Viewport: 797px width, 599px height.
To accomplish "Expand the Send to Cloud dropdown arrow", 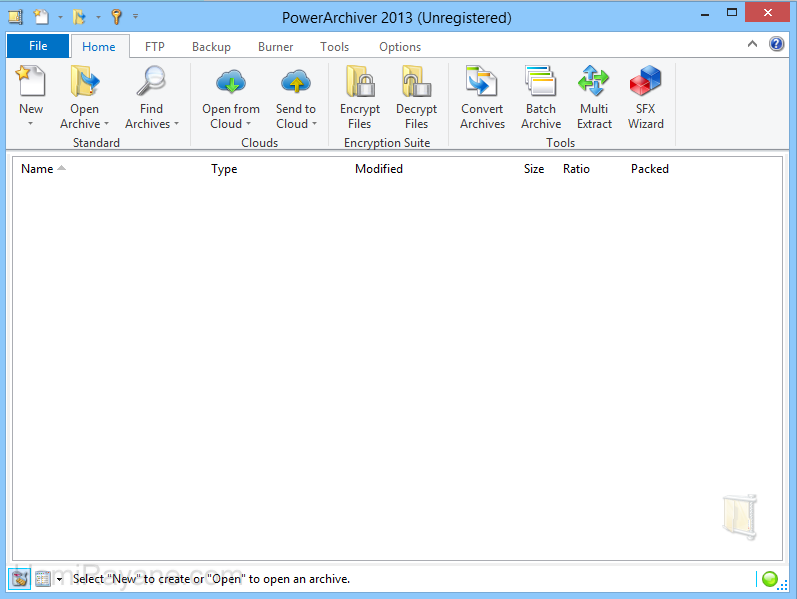I will pyautogui.click(x=315, y=124).
